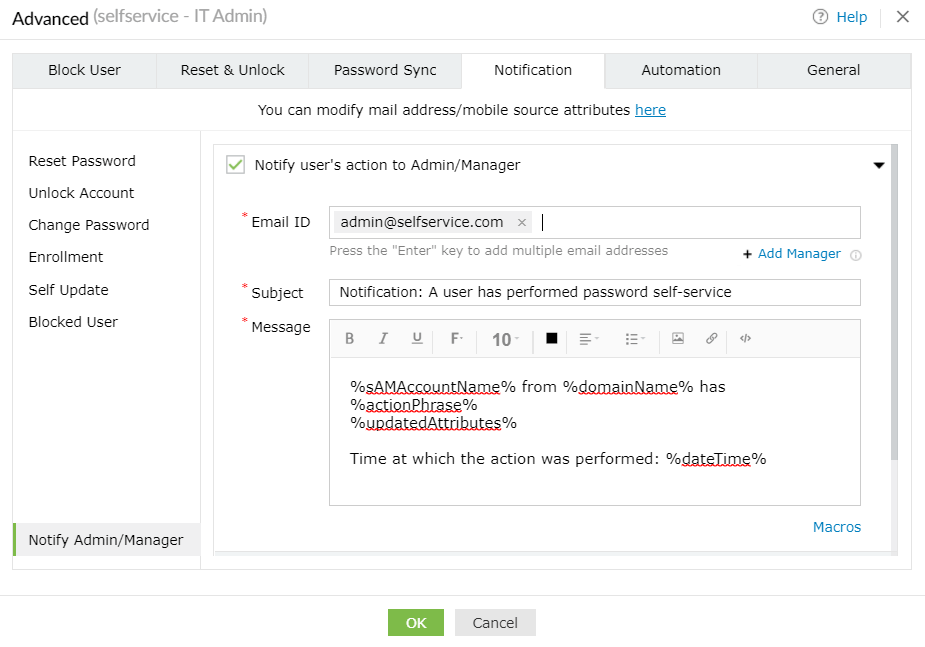Switch editor to HTML source view
Viewport: 925px width, 647px height.
pyautogui.click(x=745, y=339)
